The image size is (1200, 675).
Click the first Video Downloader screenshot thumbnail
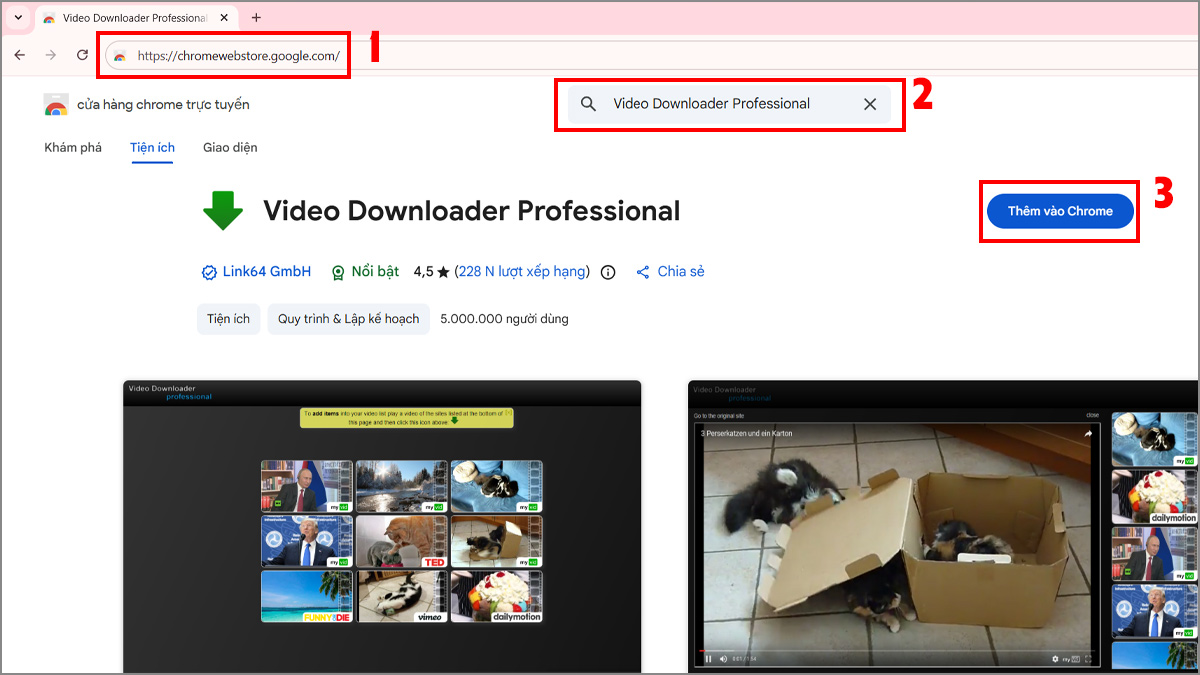tap(380, 525)
